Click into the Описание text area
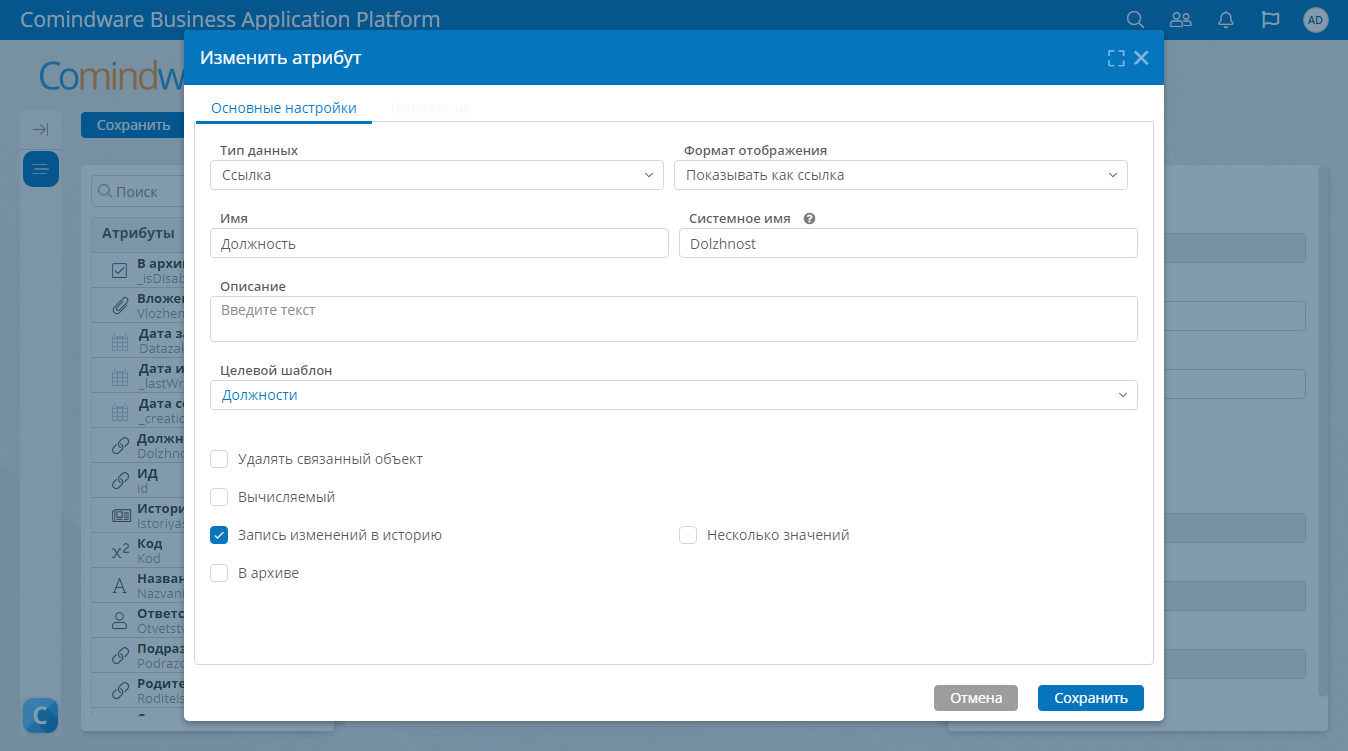Image resolution: width=1348 pixels, height=751 pixels. point(674,319)
